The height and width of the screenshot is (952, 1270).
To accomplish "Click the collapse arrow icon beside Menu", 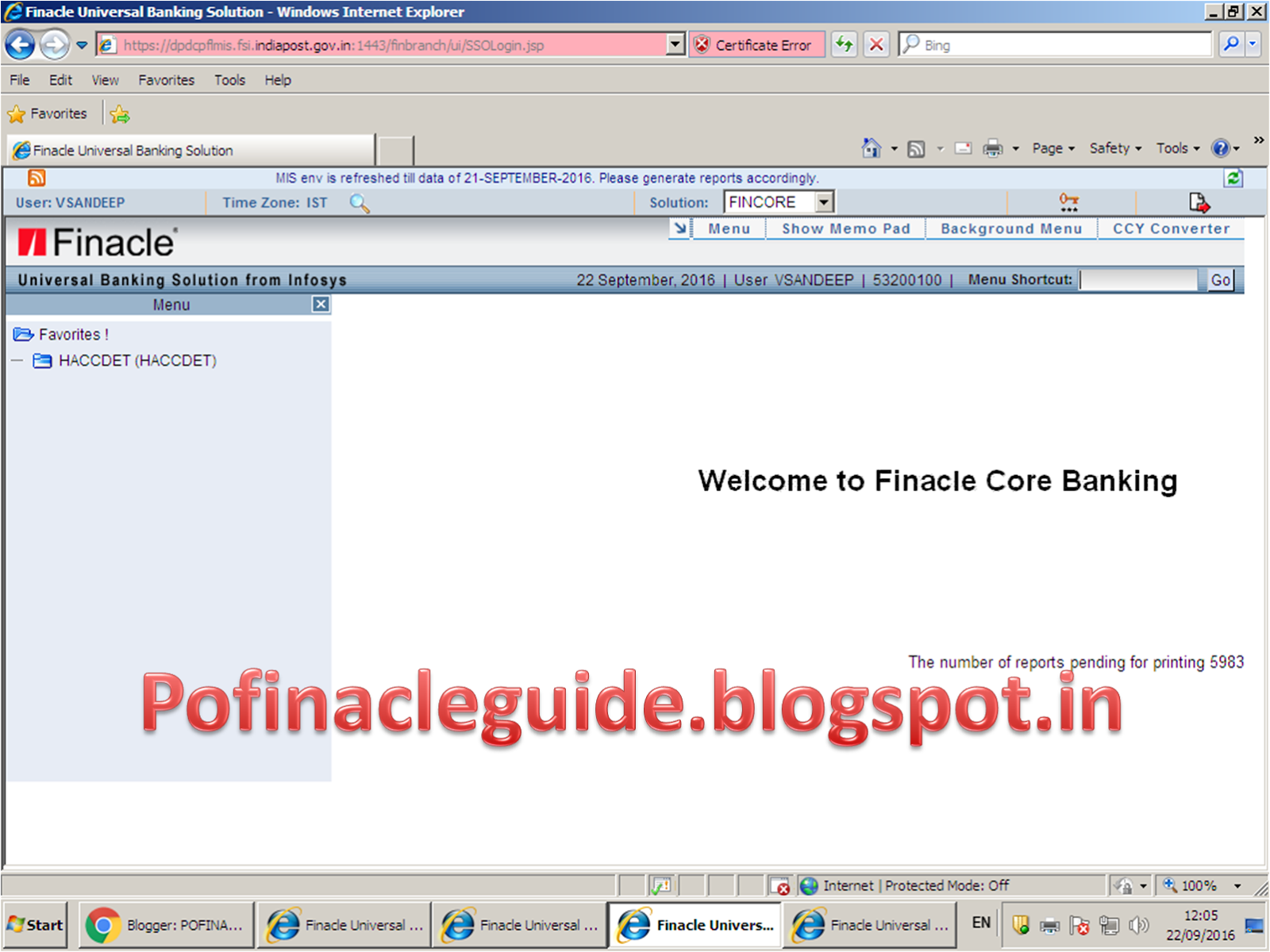I will [x=680, y=228].
